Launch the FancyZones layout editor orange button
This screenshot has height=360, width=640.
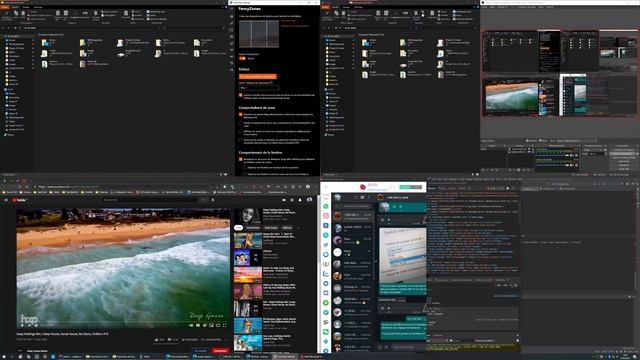(258, 76)
